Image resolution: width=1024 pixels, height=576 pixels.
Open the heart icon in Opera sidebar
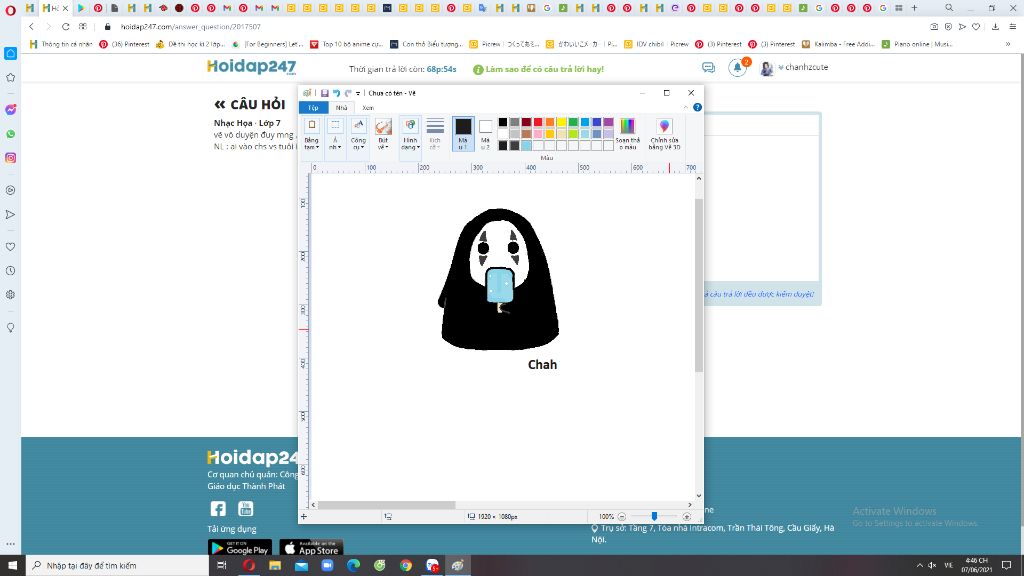[x=10, y=247]
